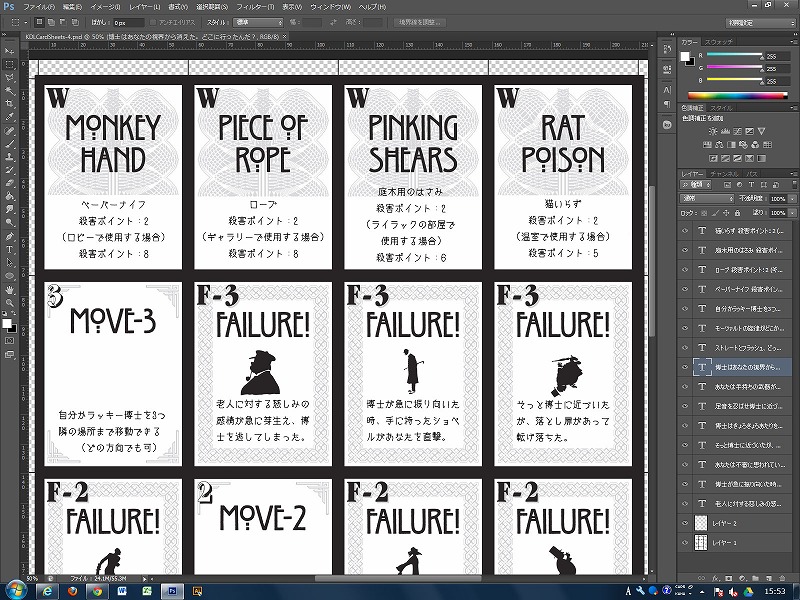Open the Character panel icon
800x600 pixels.
point(666,92)
